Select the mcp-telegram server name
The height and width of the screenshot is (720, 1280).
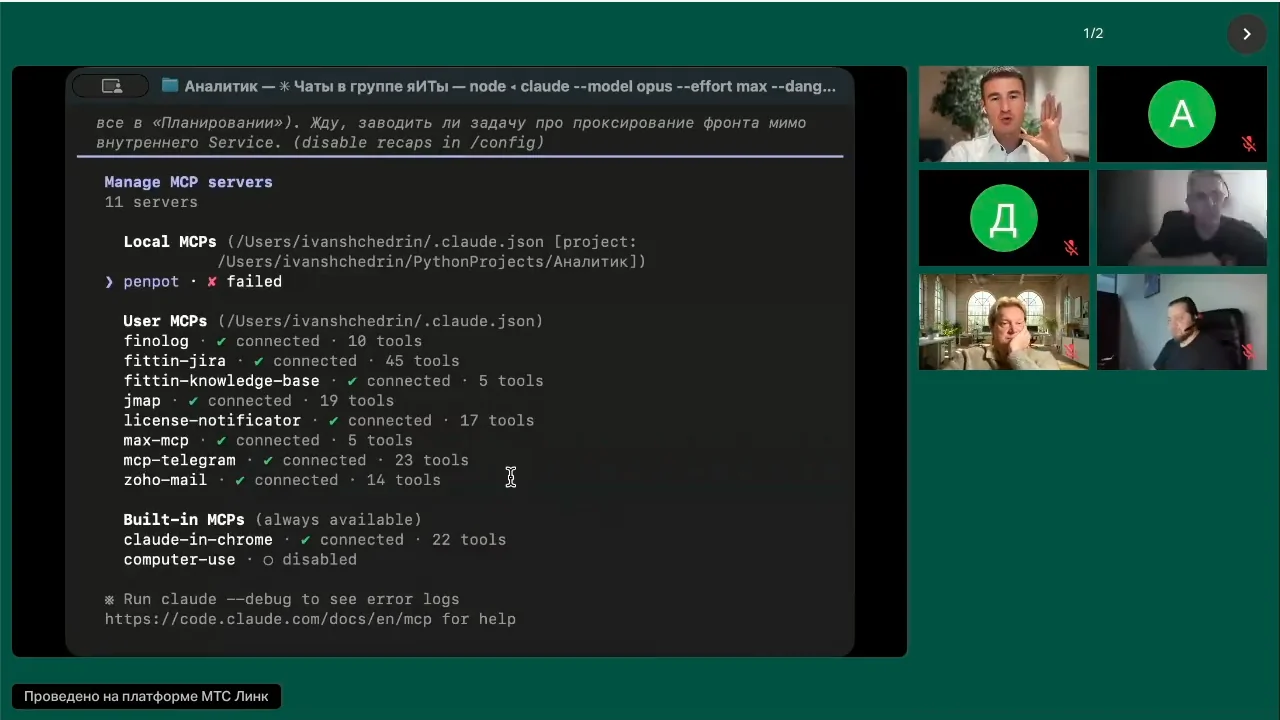point(179,461)
